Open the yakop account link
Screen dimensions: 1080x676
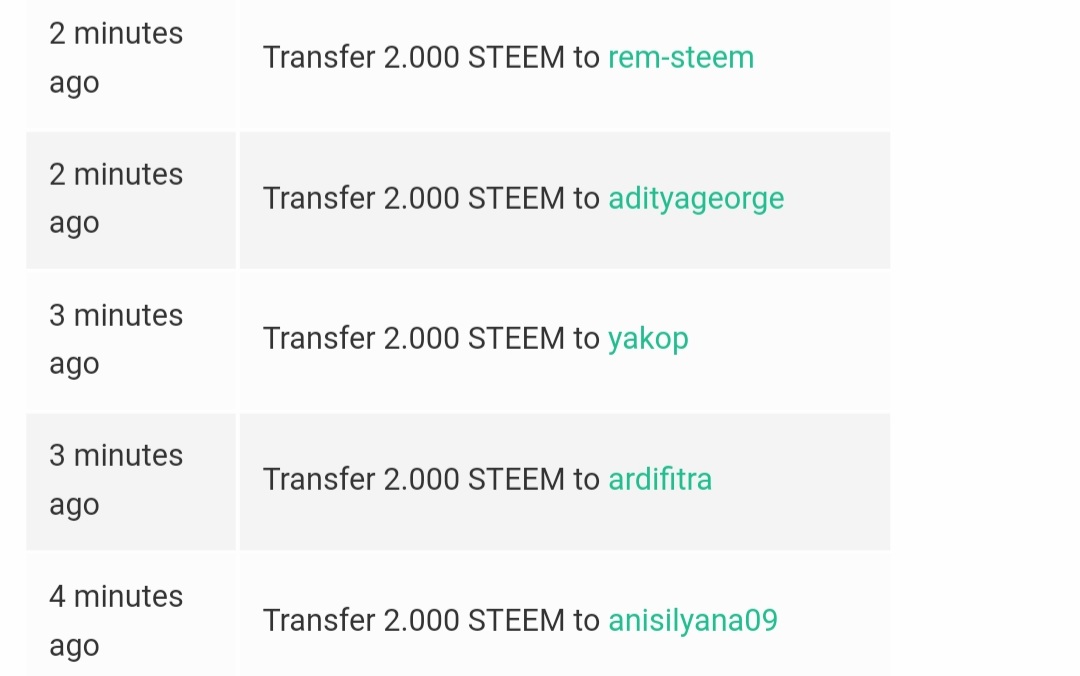pos(648,339)
